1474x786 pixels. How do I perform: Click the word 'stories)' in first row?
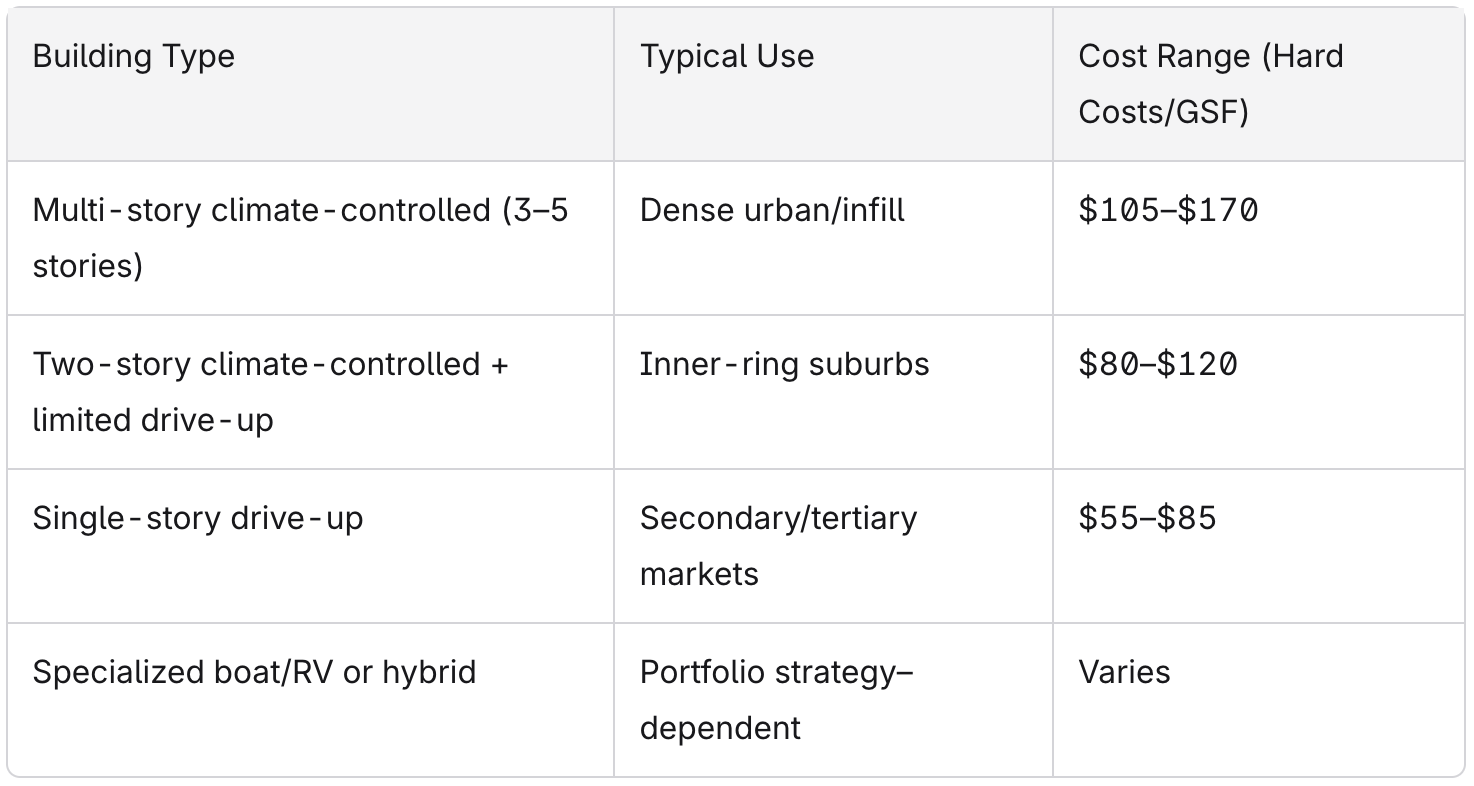click(88, 267)
